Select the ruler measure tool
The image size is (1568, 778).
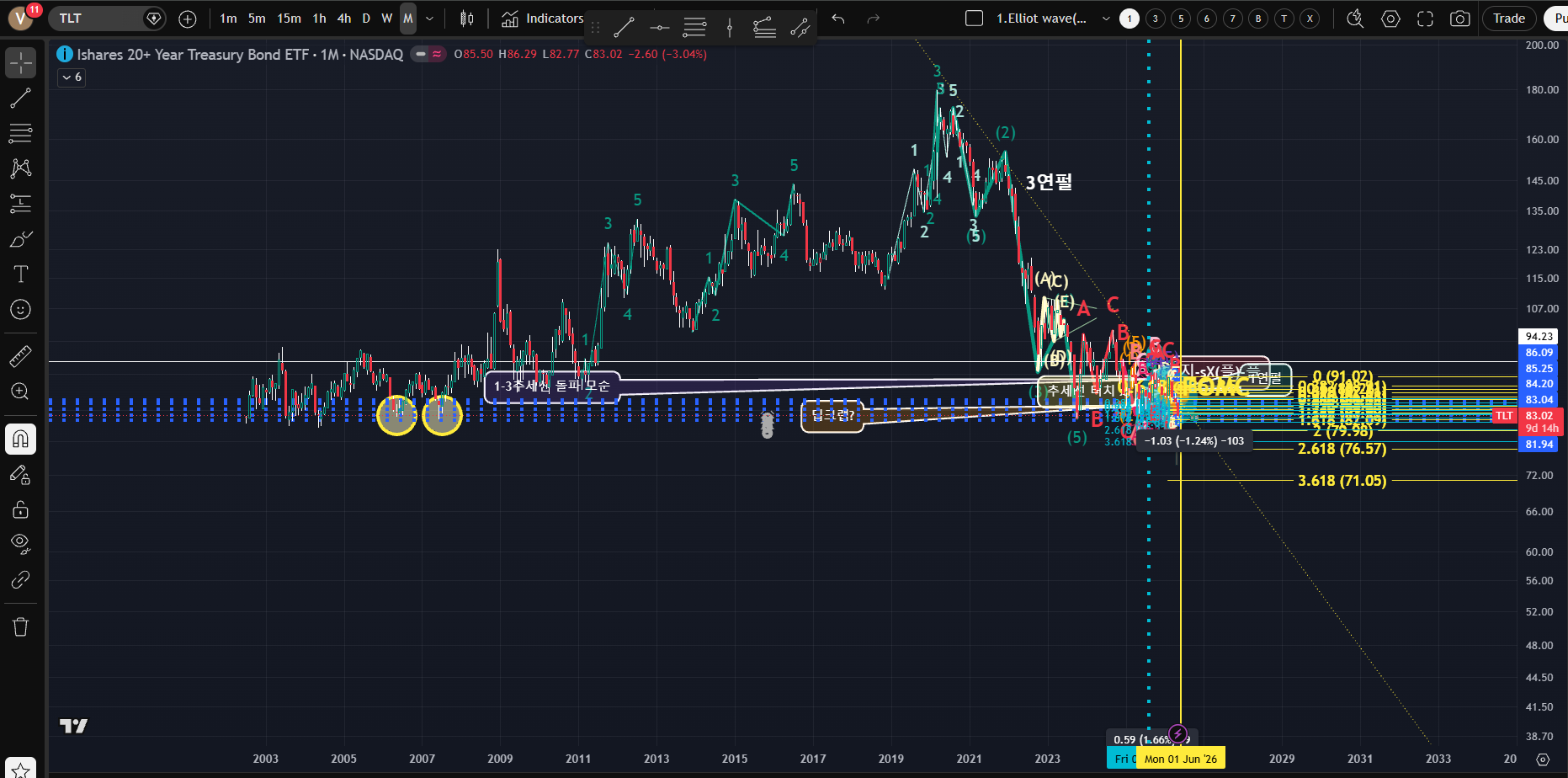(x=21, y=356)
